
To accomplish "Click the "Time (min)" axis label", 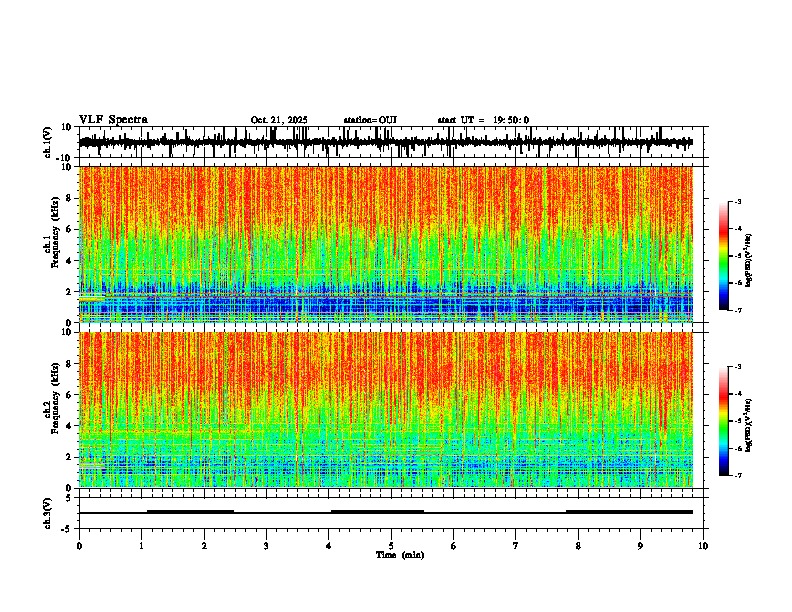I will [x=400, y=555].
